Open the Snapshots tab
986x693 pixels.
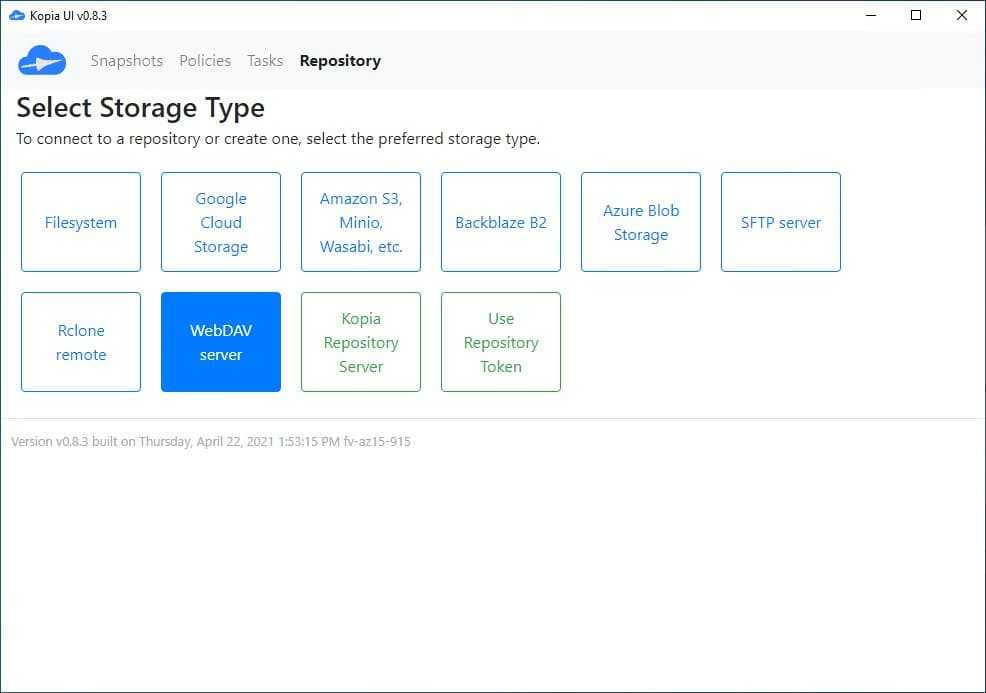pos(126,61)
